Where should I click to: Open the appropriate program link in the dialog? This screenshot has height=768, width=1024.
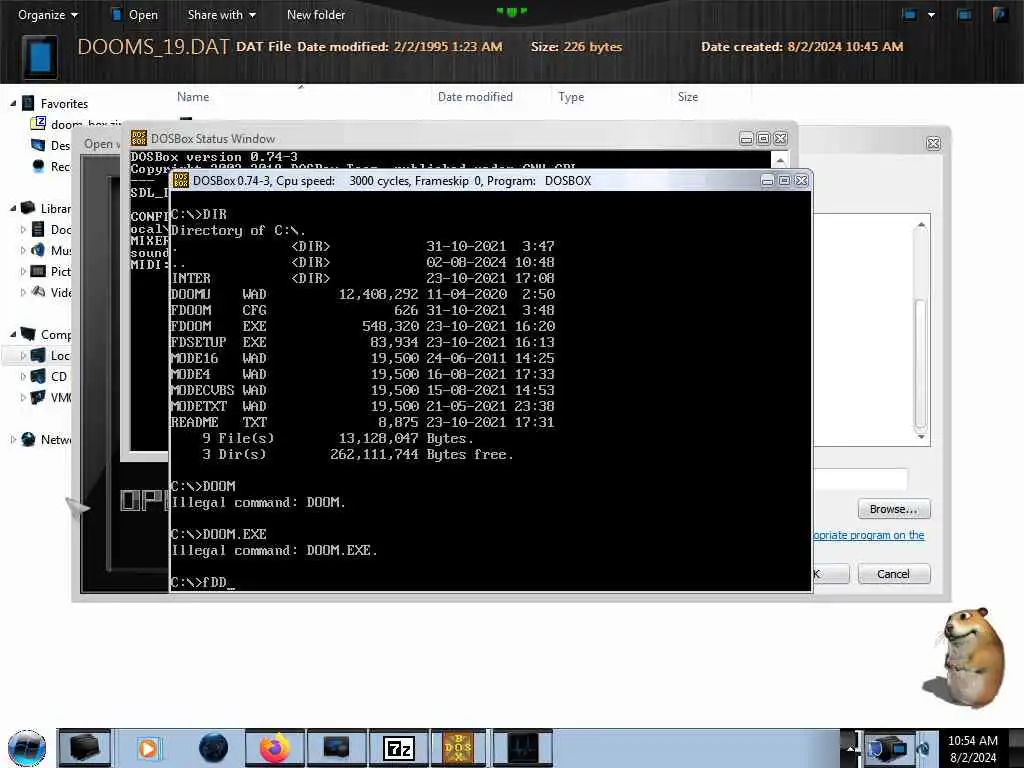(x=869, y=535)
